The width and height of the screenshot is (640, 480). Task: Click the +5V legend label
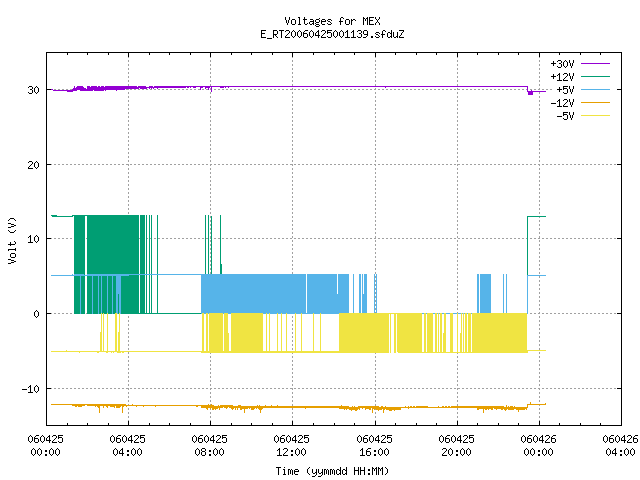565,90
